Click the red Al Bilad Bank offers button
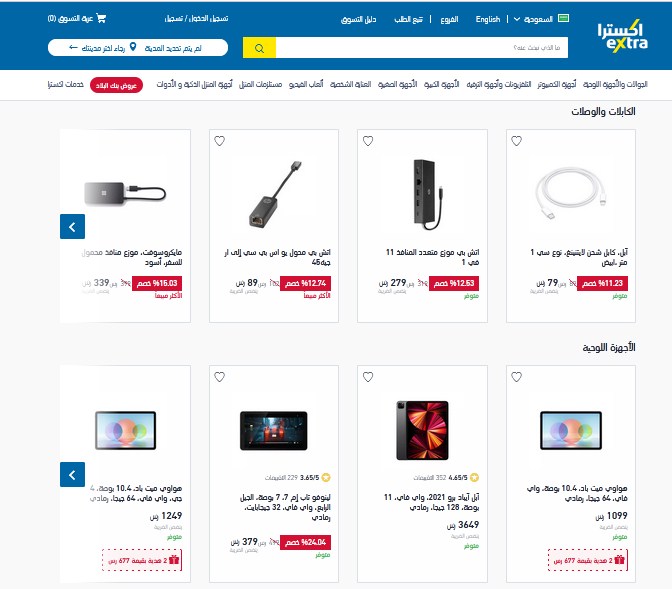672x589 pixels. coord(116,85)
